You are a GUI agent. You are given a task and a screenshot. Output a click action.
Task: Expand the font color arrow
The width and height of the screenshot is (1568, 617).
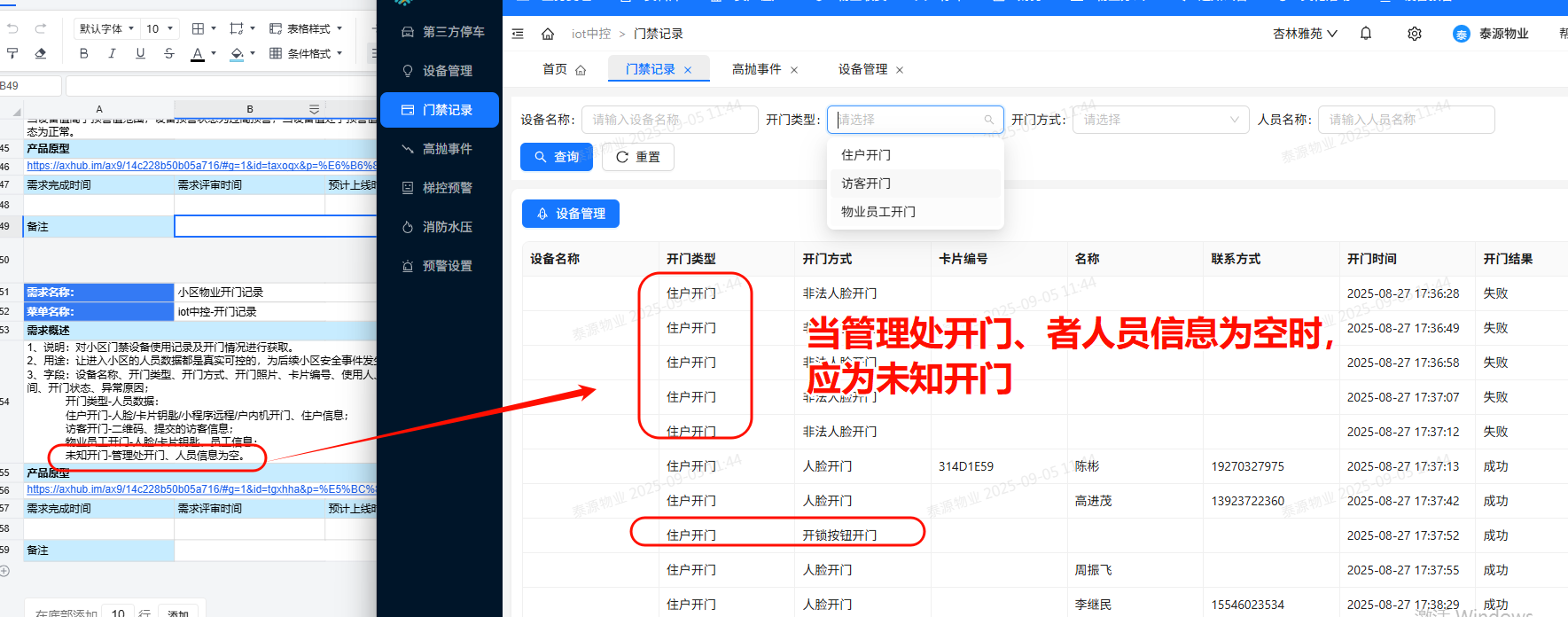(214, 53)
